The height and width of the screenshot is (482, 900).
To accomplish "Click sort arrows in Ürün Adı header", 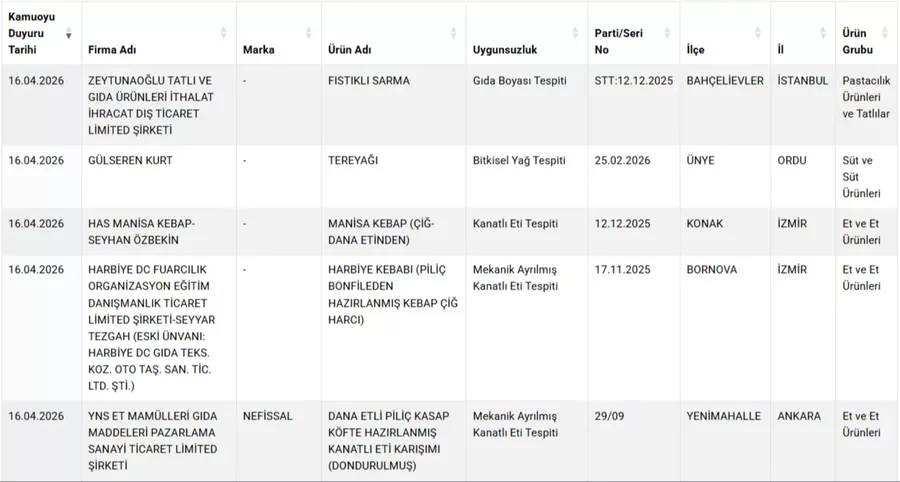I will [x=453, y=34].
